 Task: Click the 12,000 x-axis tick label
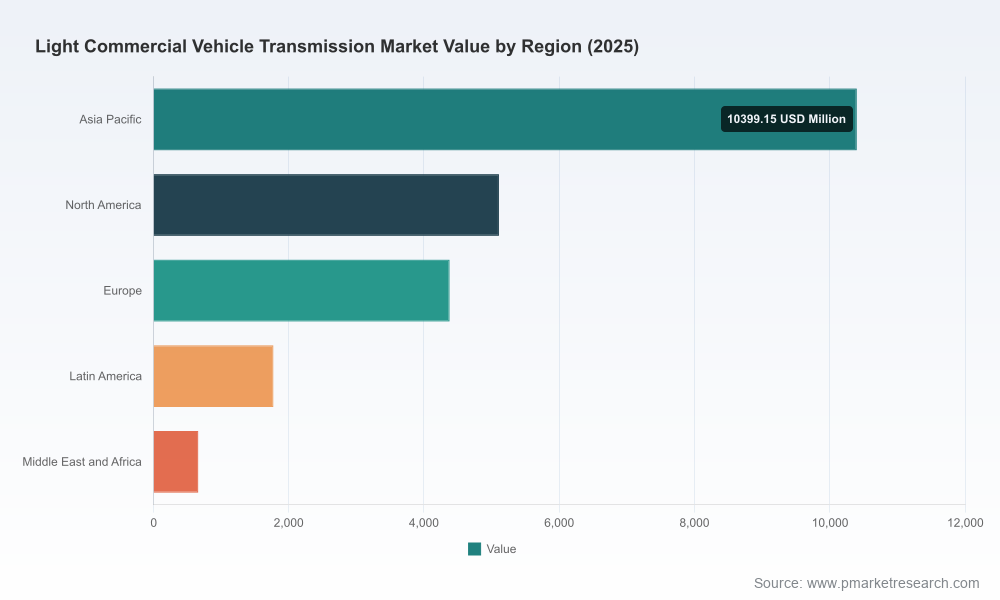[x=965, y=523]
